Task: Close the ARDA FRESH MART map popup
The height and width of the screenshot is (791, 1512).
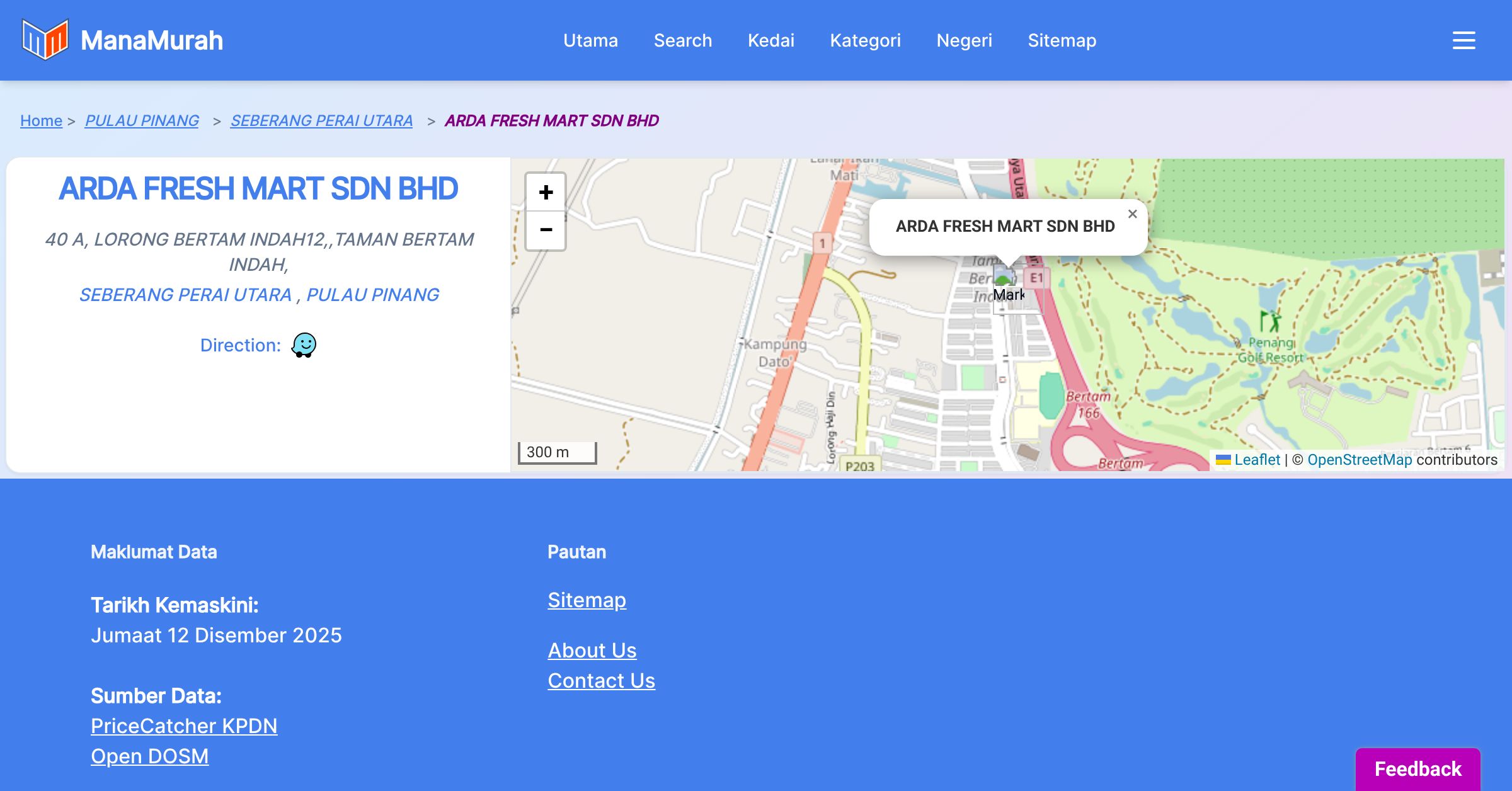Action: pos(1132,214)
